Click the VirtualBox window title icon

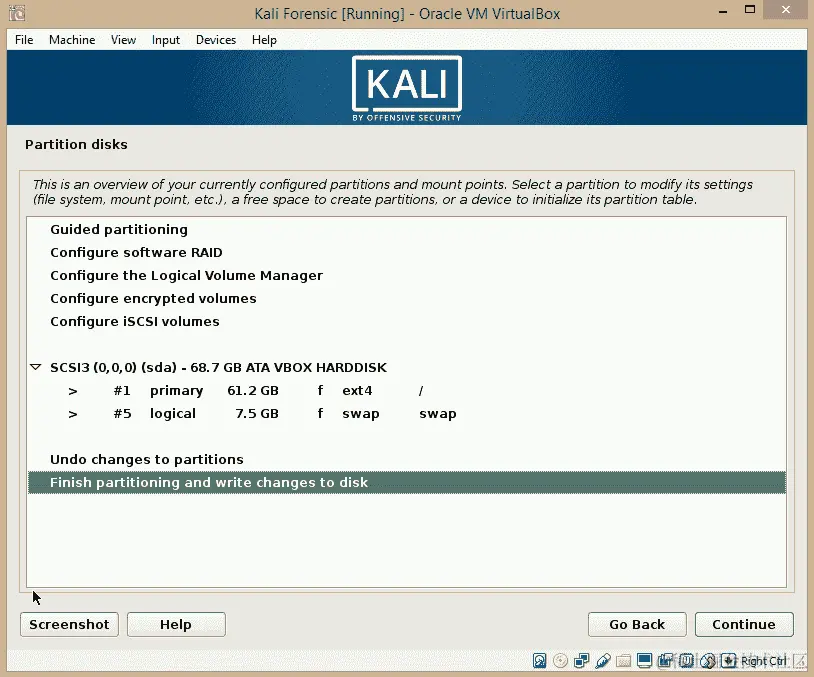point(17,12)
